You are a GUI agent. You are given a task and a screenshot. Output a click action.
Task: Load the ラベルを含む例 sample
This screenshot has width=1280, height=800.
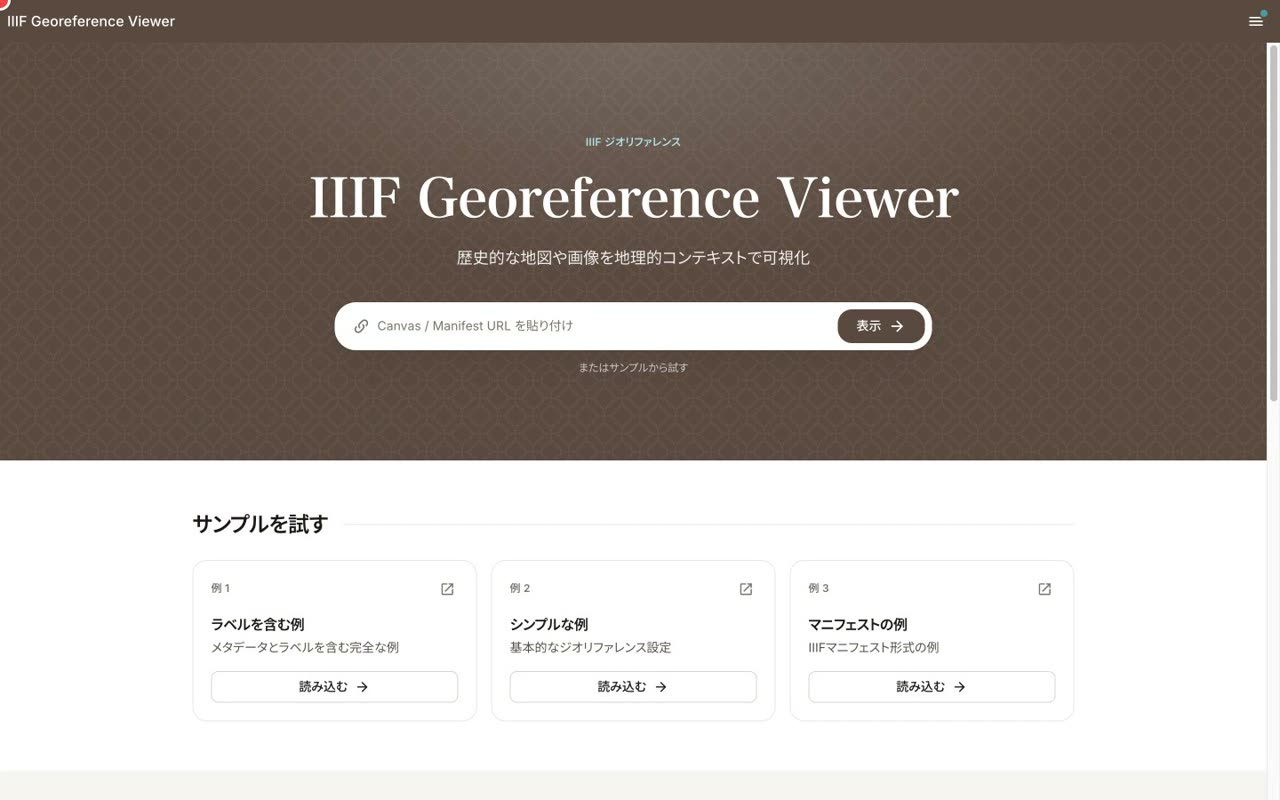[x=334, y=687]
